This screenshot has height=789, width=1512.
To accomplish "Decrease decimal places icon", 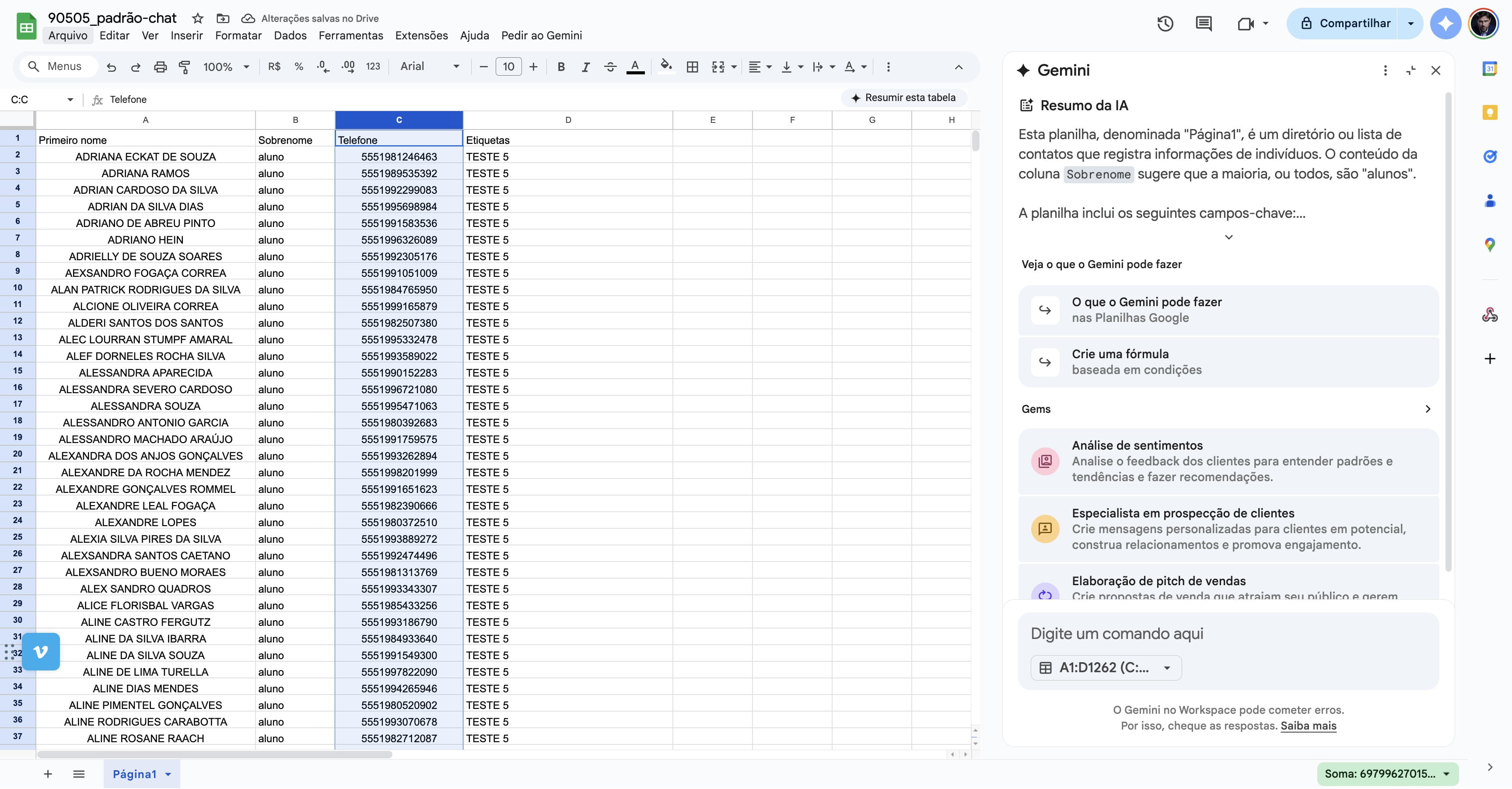I will click(323, 67).
